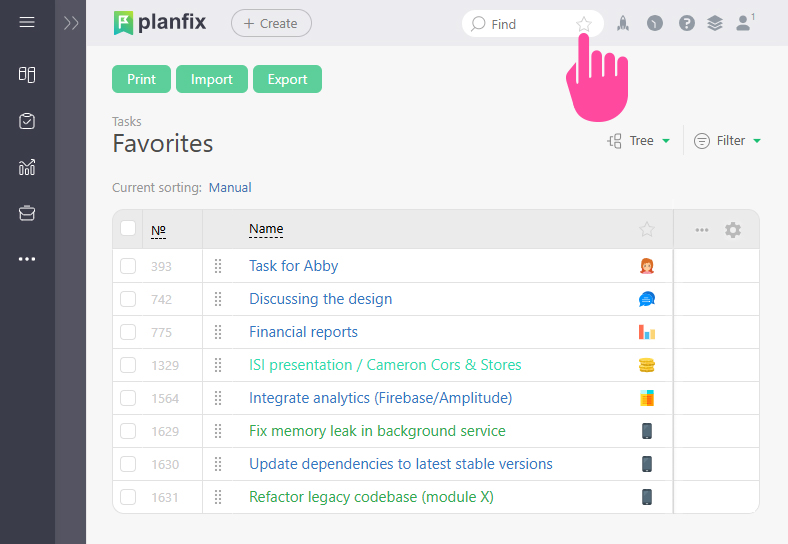
Task: Open the user profile icon
Action: tap(743, 23)
